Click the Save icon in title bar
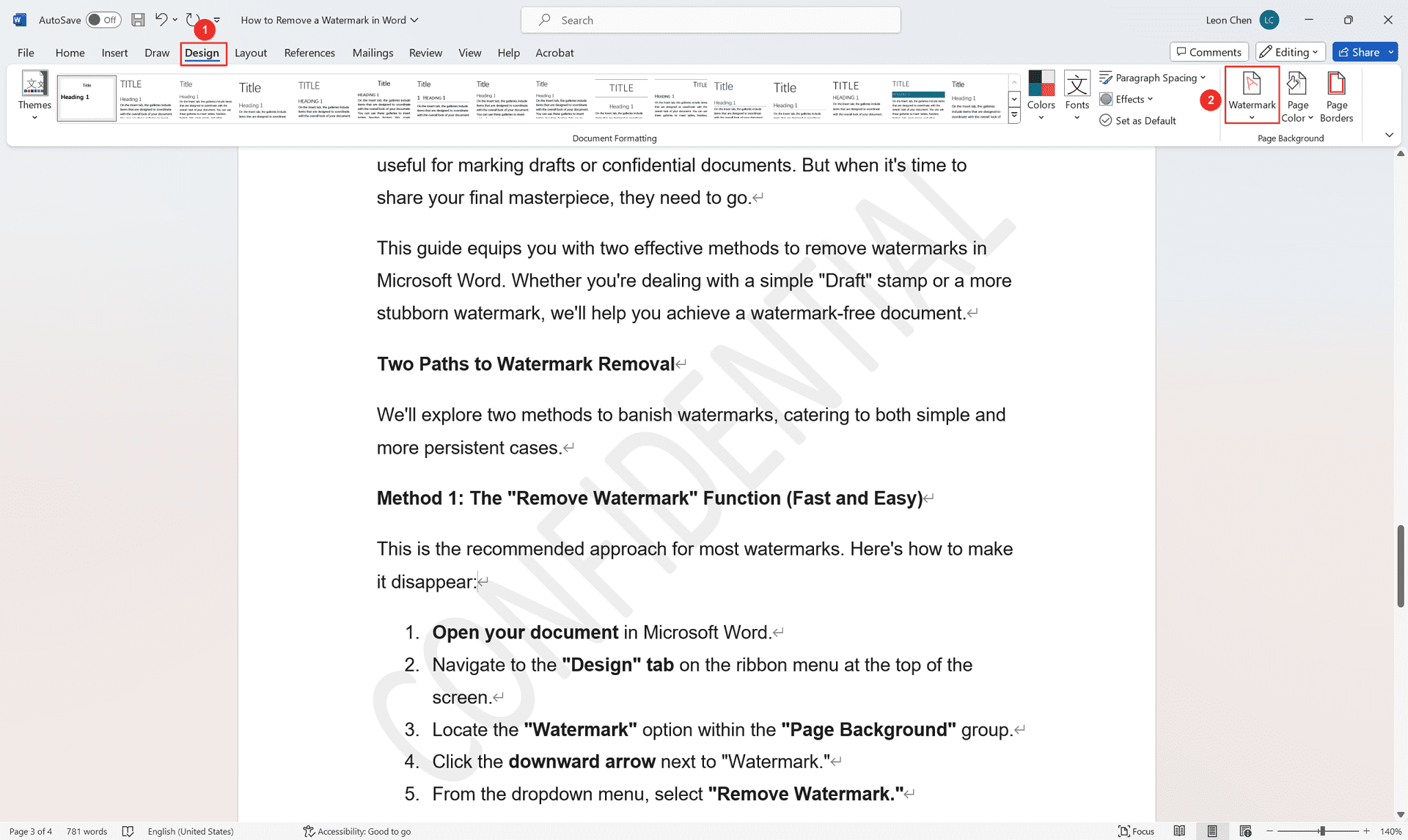Viewport: 1408px width, 840px height. coord(138,20)
